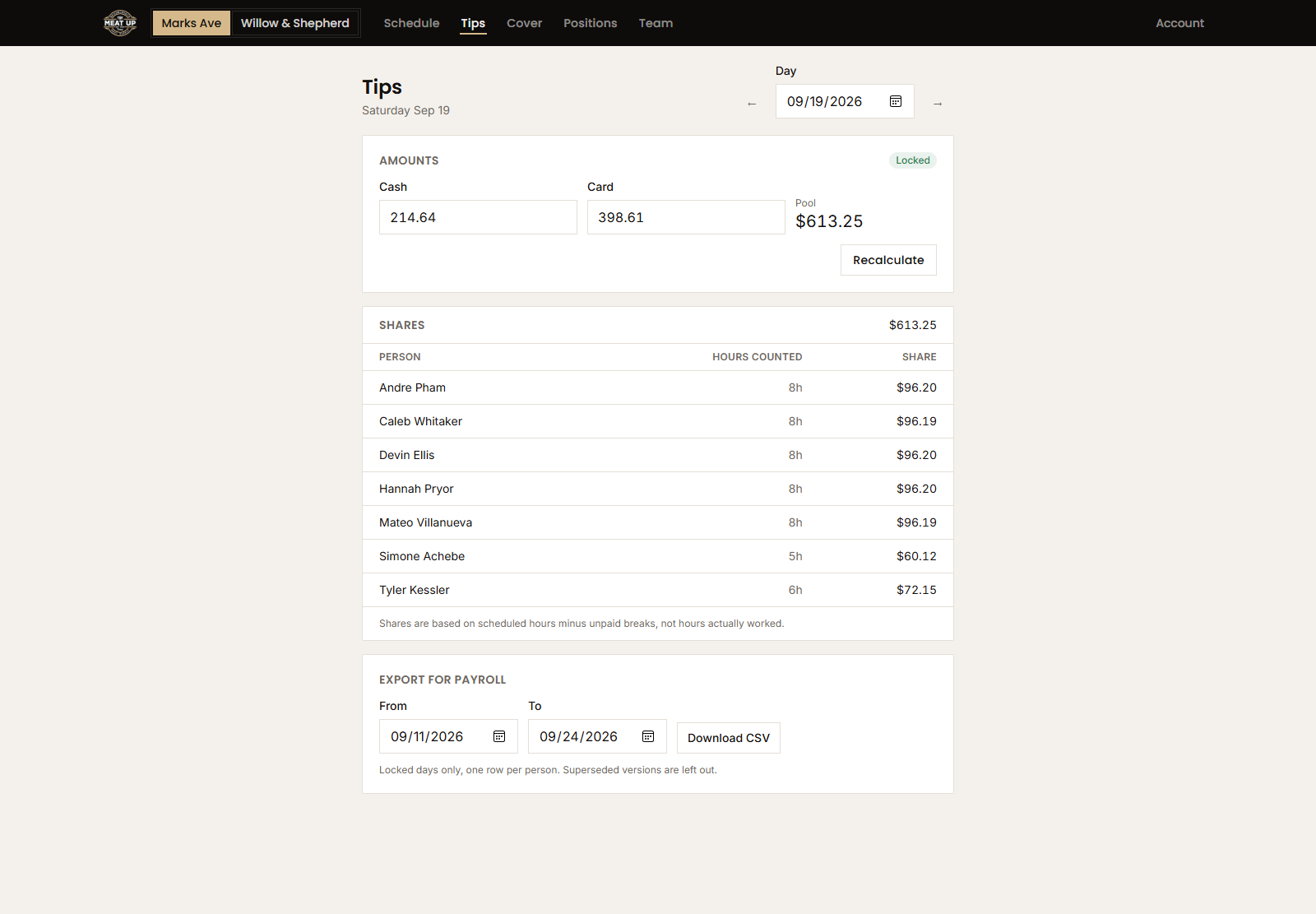Image resolution: width=1316 pixels, height=914 pixels.
Task: Open the Account menu
Action: click(1179, 23)
